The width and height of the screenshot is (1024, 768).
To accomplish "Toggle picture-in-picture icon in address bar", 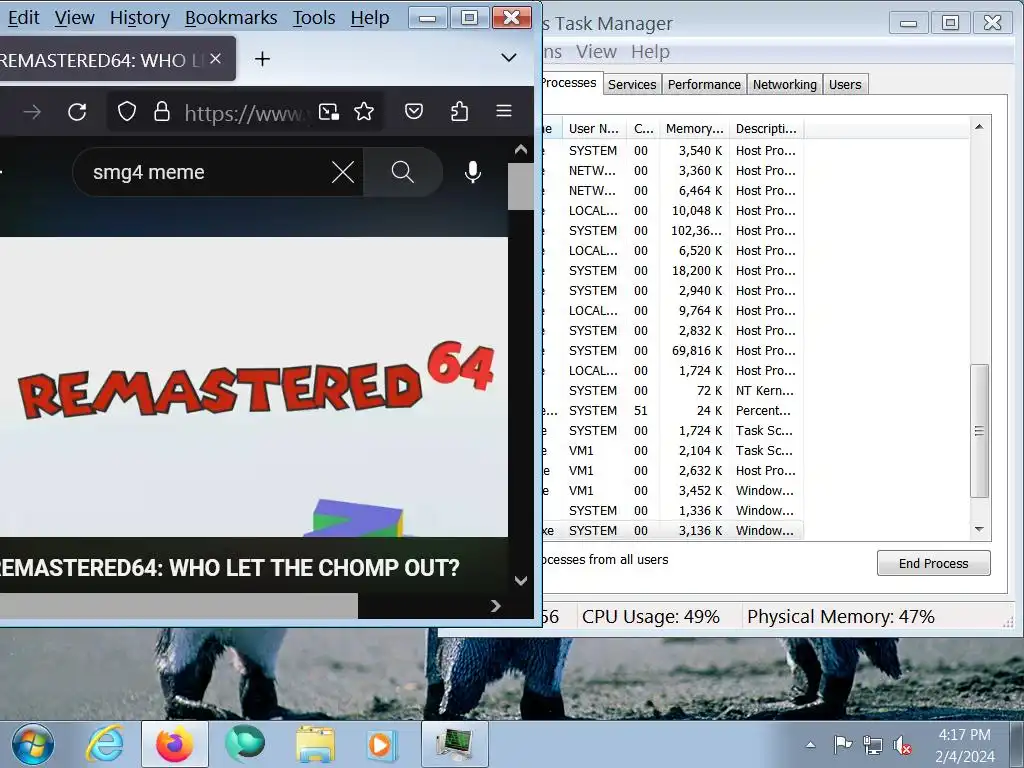I will (328, 112).
